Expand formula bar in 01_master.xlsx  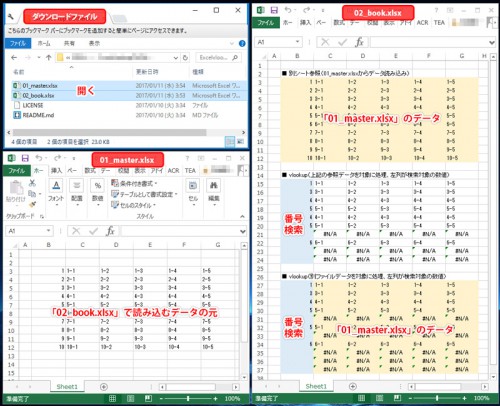243,231
